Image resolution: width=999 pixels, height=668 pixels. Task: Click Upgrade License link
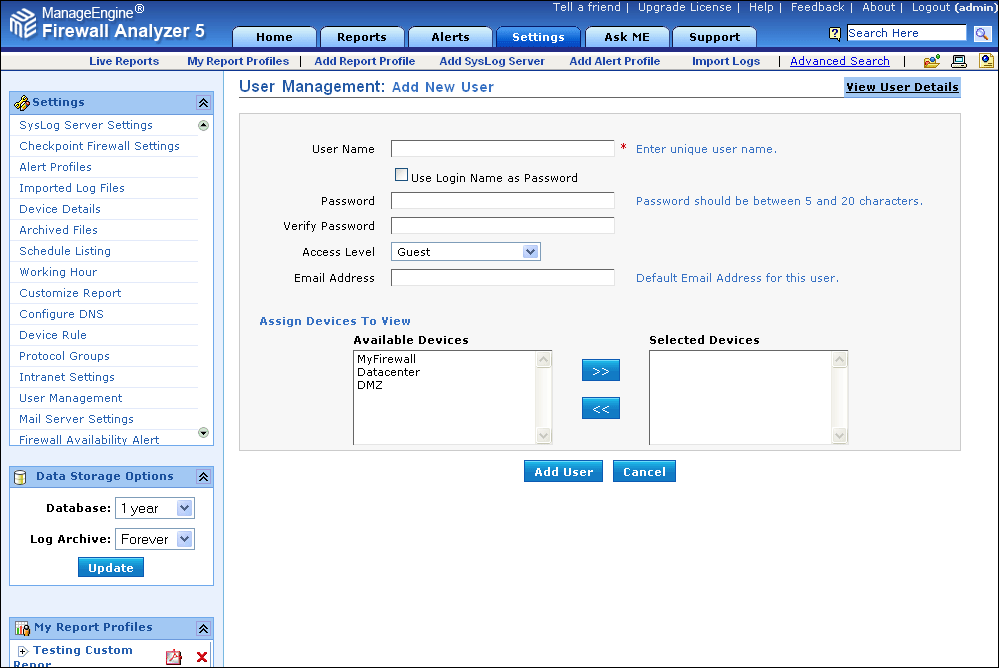[684, 8]
